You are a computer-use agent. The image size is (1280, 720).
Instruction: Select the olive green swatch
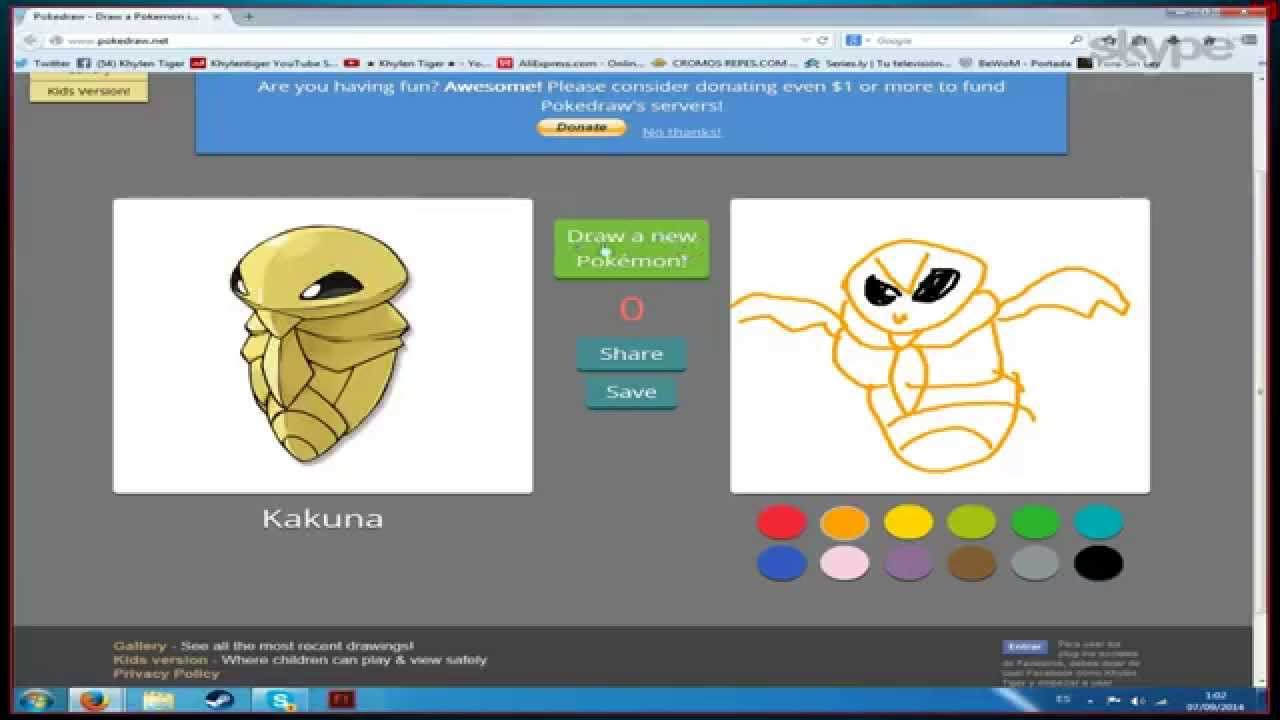(x=971, y=522)
